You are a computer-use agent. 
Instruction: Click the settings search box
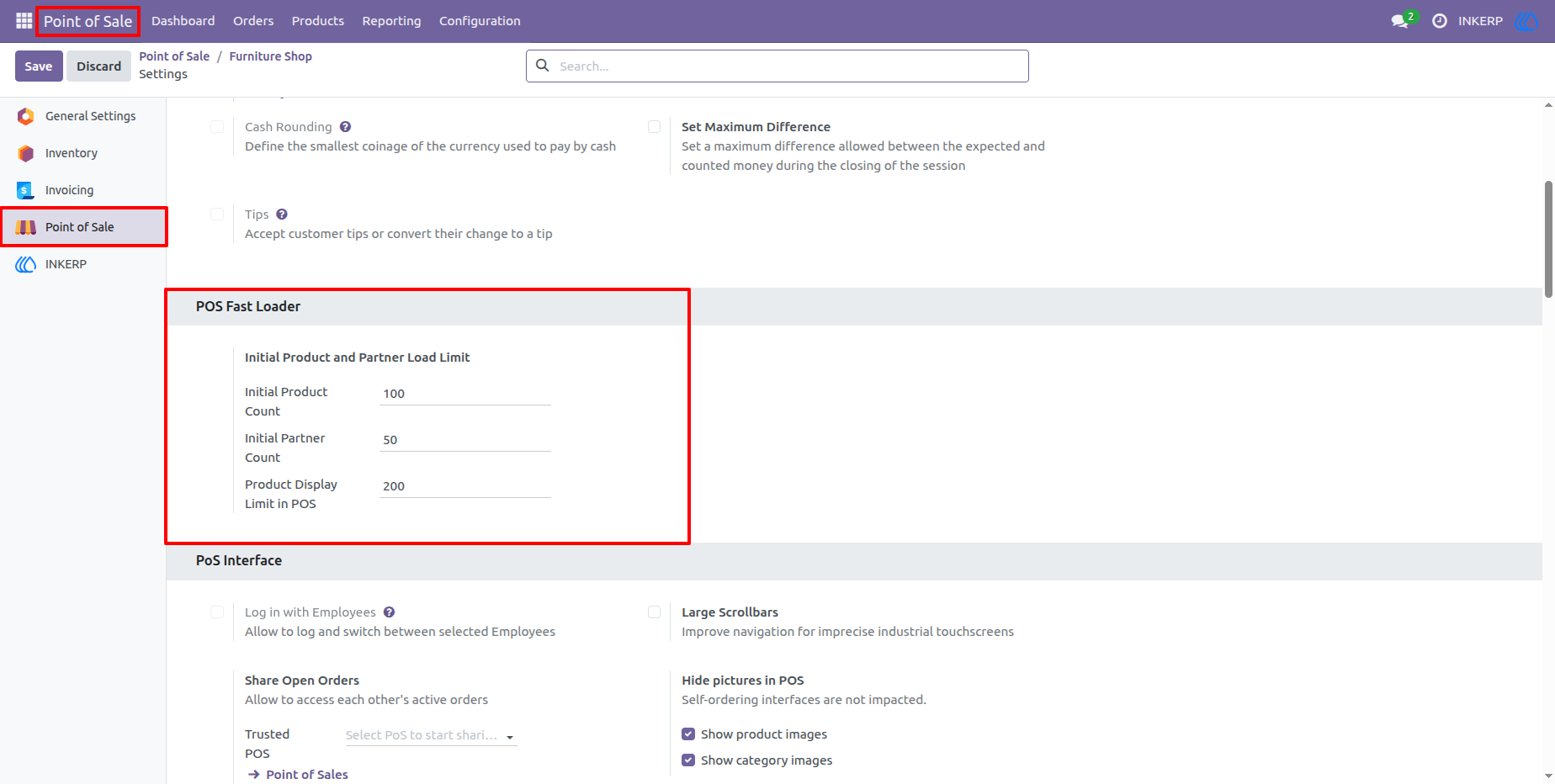coord(777,66)
